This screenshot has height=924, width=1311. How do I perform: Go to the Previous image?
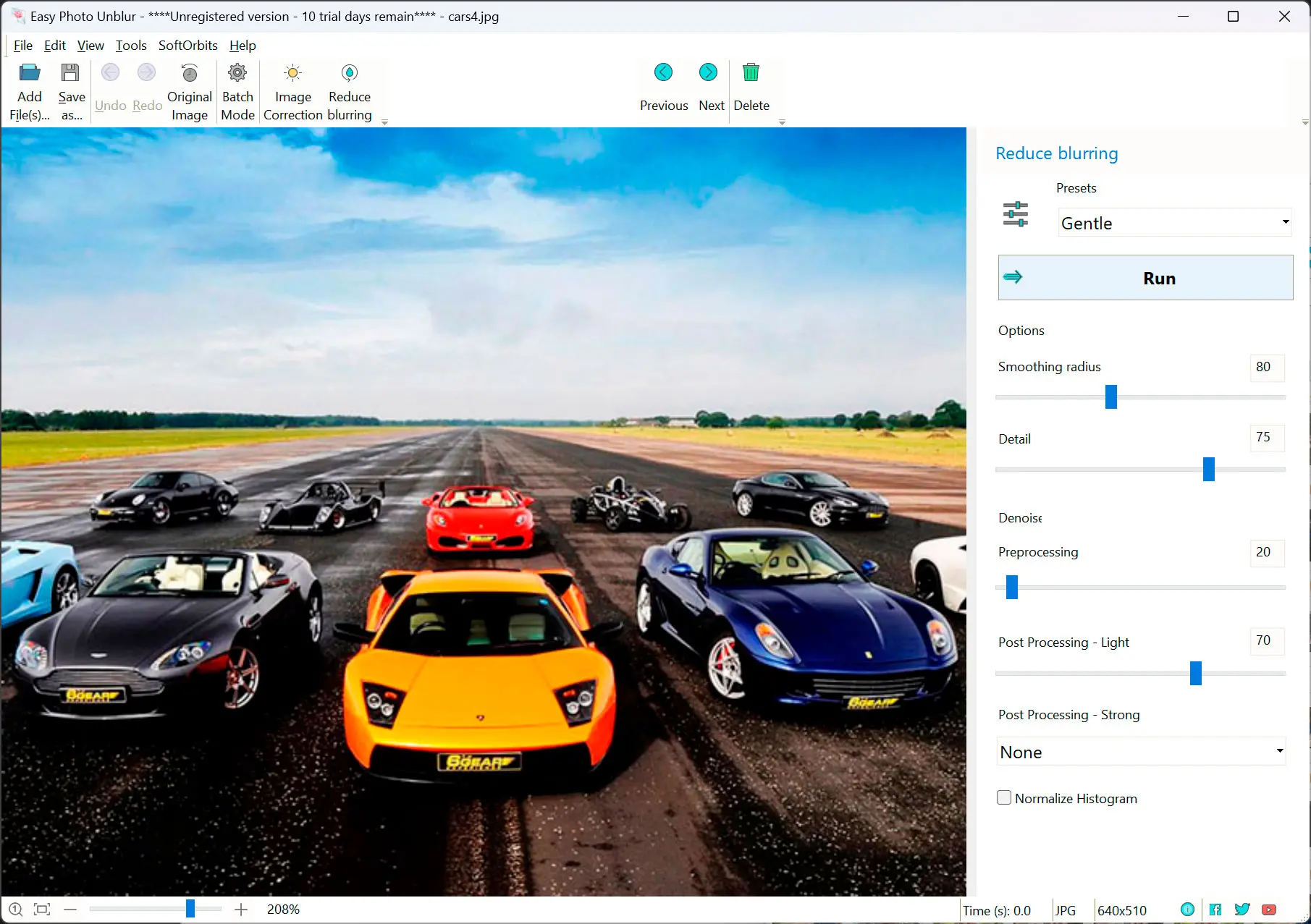click(663, 73)
